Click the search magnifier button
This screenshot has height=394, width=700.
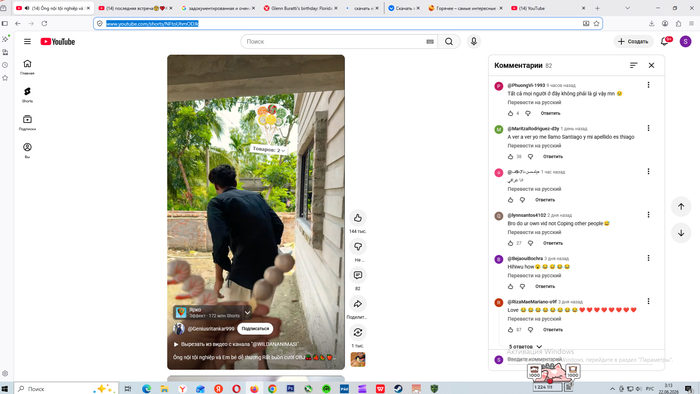pos(449,41)
